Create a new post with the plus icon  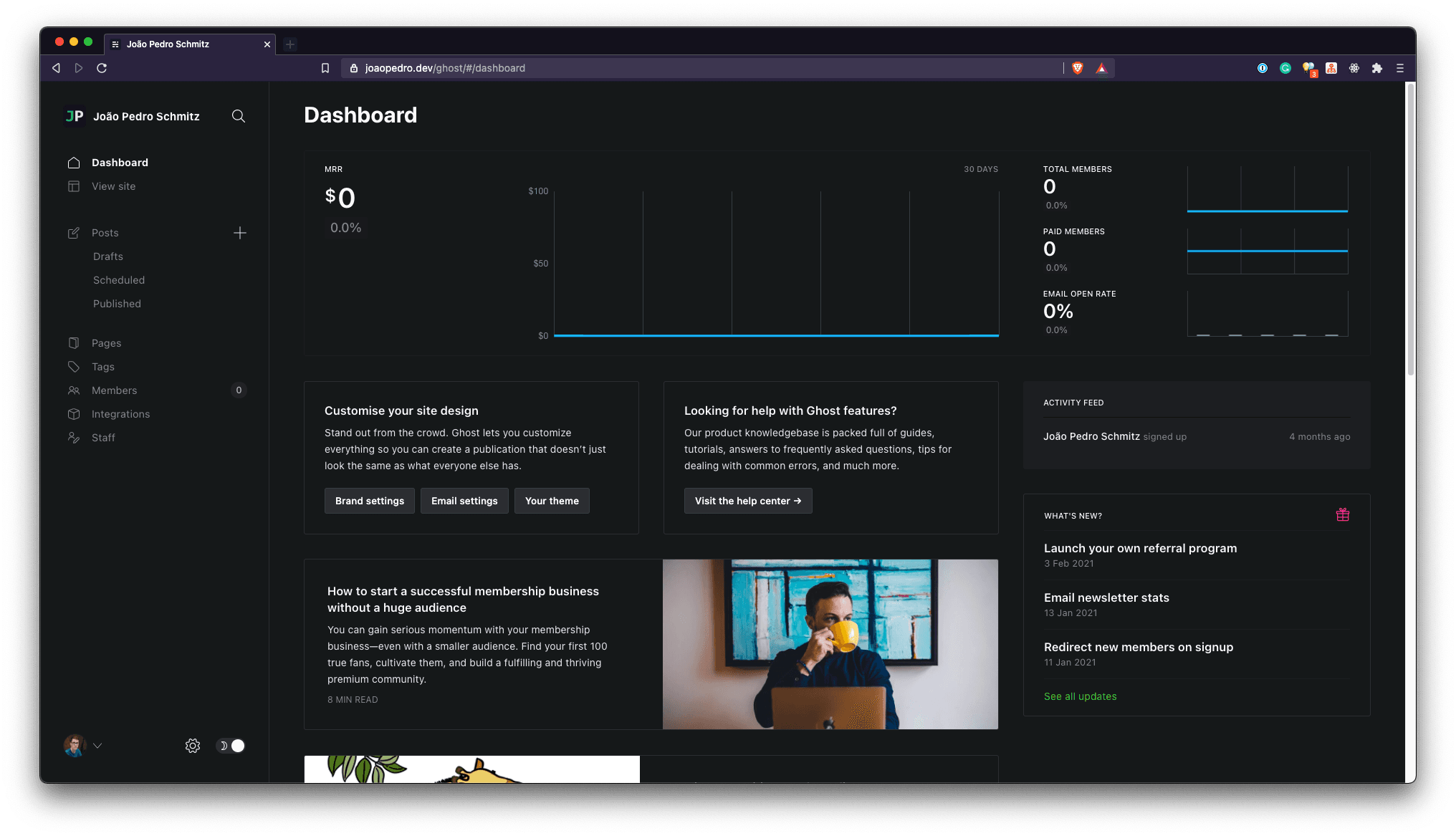pos(241,233)
